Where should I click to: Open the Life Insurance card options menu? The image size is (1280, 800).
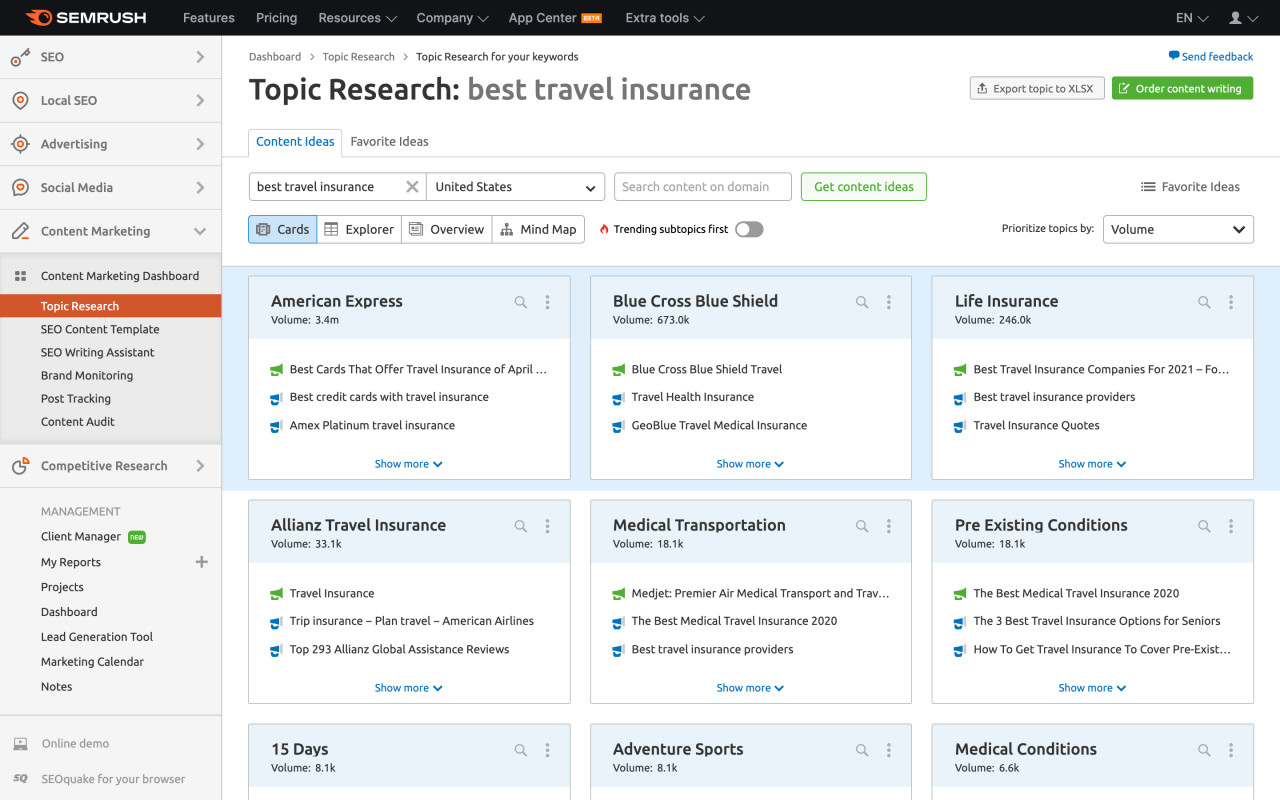1231,302
